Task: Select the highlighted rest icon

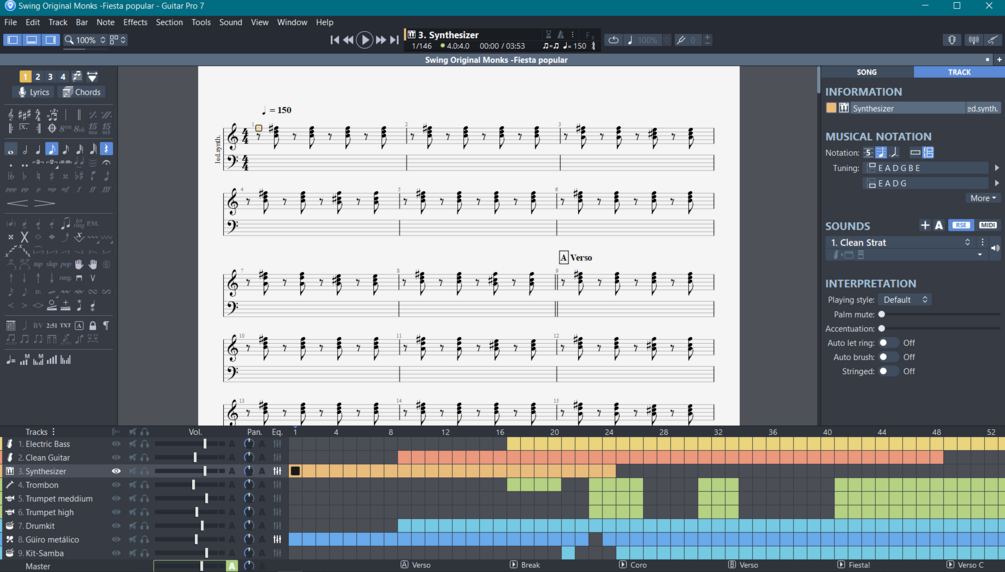Action: (x=106, y=149)
